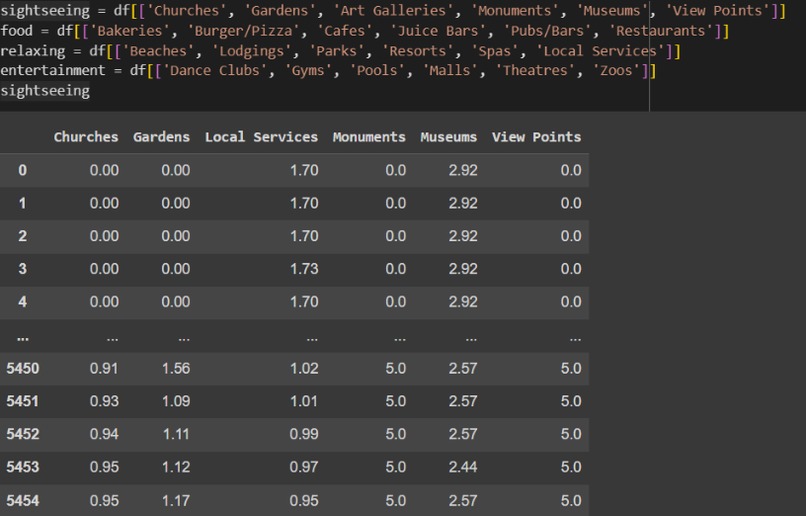Click the 'Juice Bars' string in code

437,31
